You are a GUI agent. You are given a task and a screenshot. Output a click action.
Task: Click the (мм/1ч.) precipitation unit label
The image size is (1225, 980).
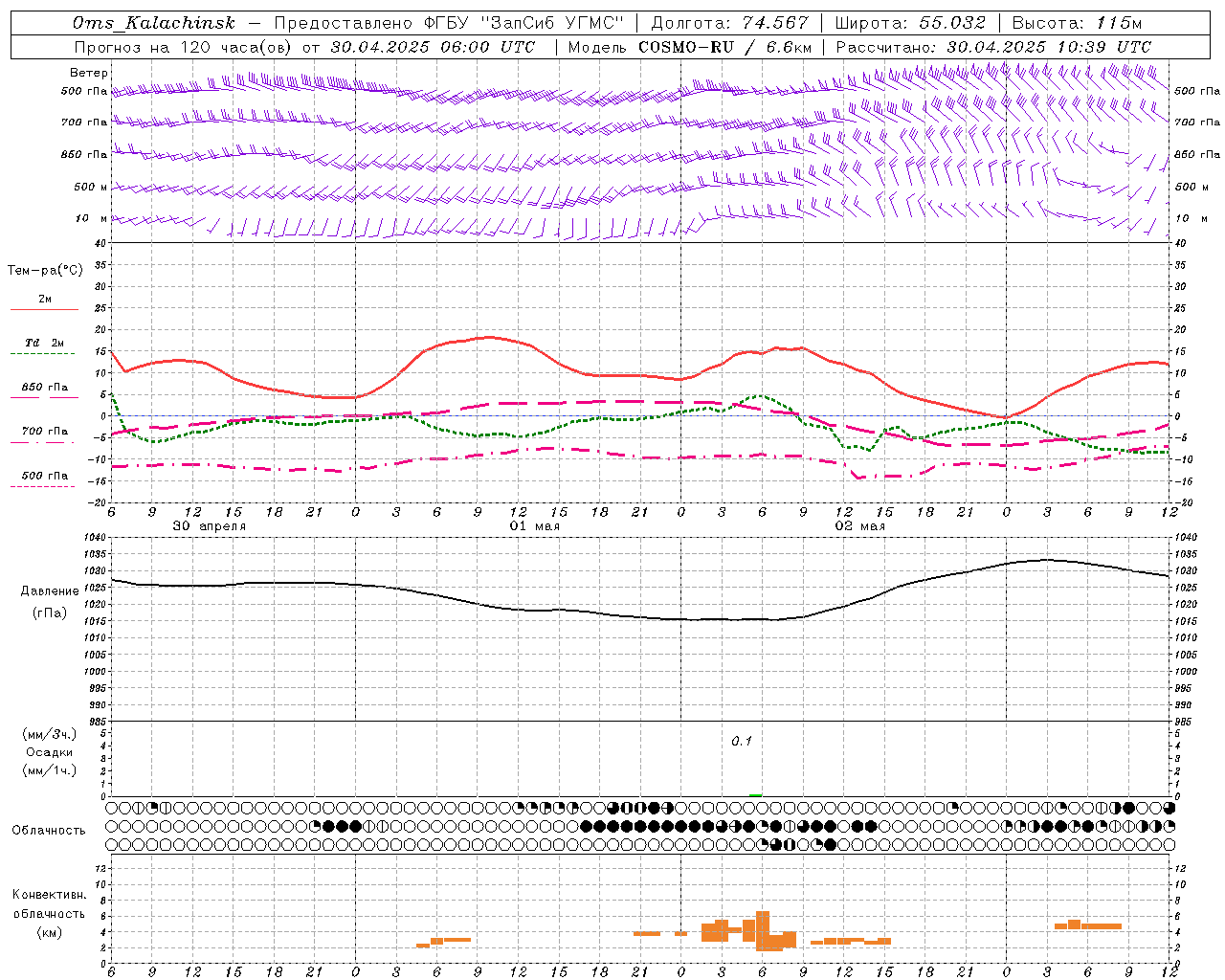point(50,770)
